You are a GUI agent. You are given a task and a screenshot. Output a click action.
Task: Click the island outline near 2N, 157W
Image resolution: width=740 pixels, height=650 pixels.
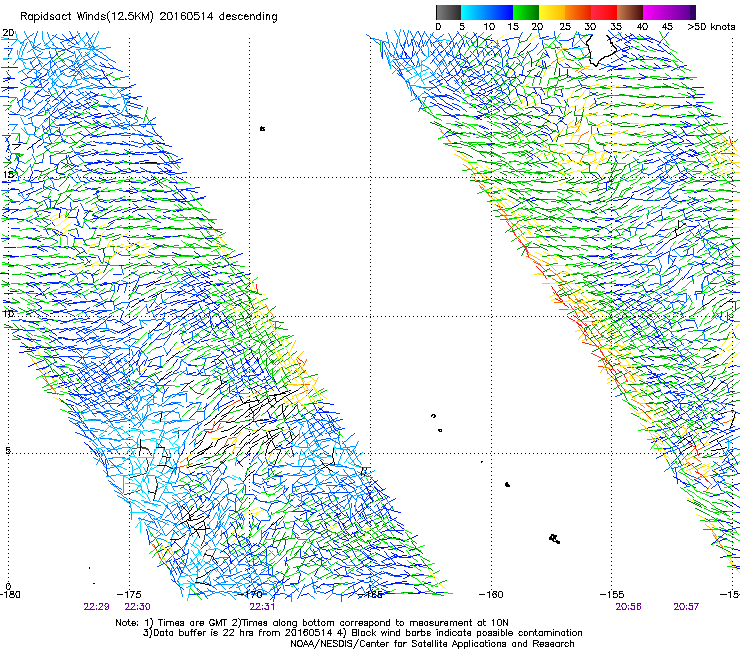tap(555, 539)
